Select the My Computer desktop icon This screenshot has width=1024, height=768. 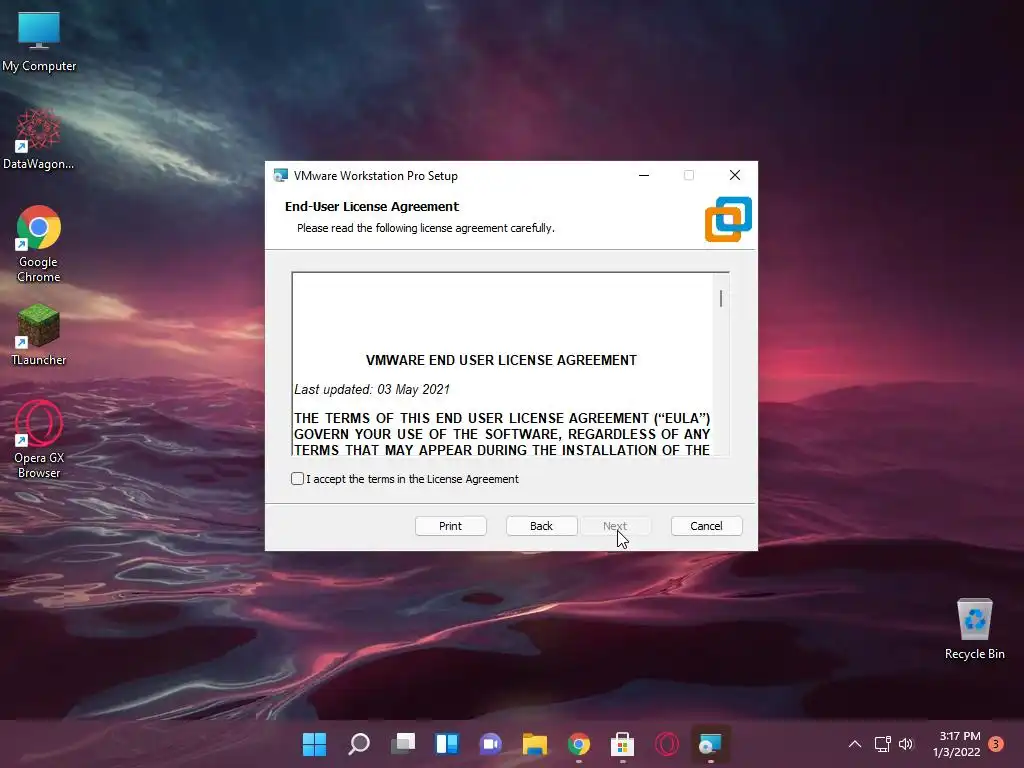(39, 42)
